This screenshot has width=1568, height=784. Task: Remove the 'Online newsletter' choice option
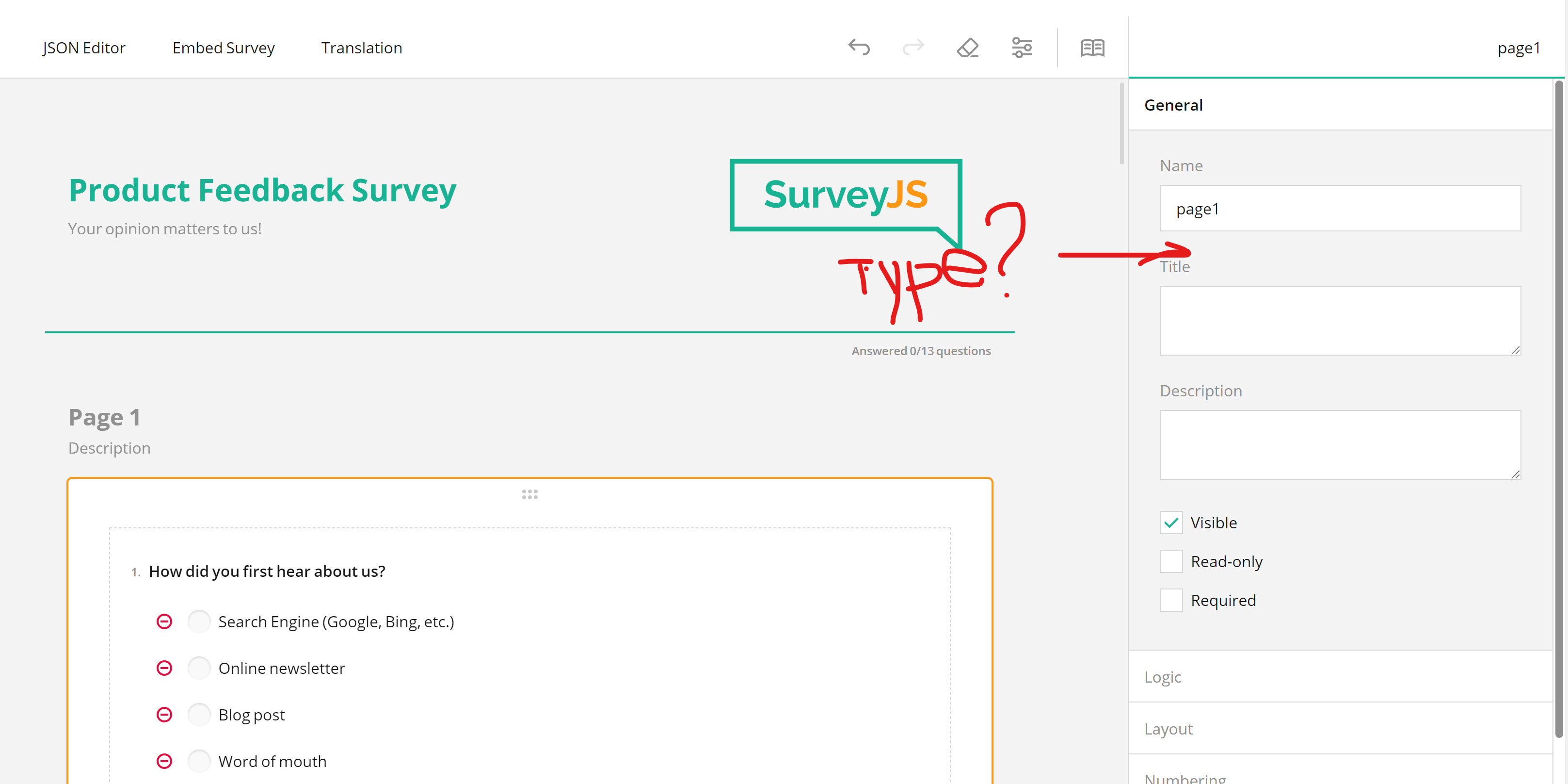pyautogui.click(x=164, y=668)
